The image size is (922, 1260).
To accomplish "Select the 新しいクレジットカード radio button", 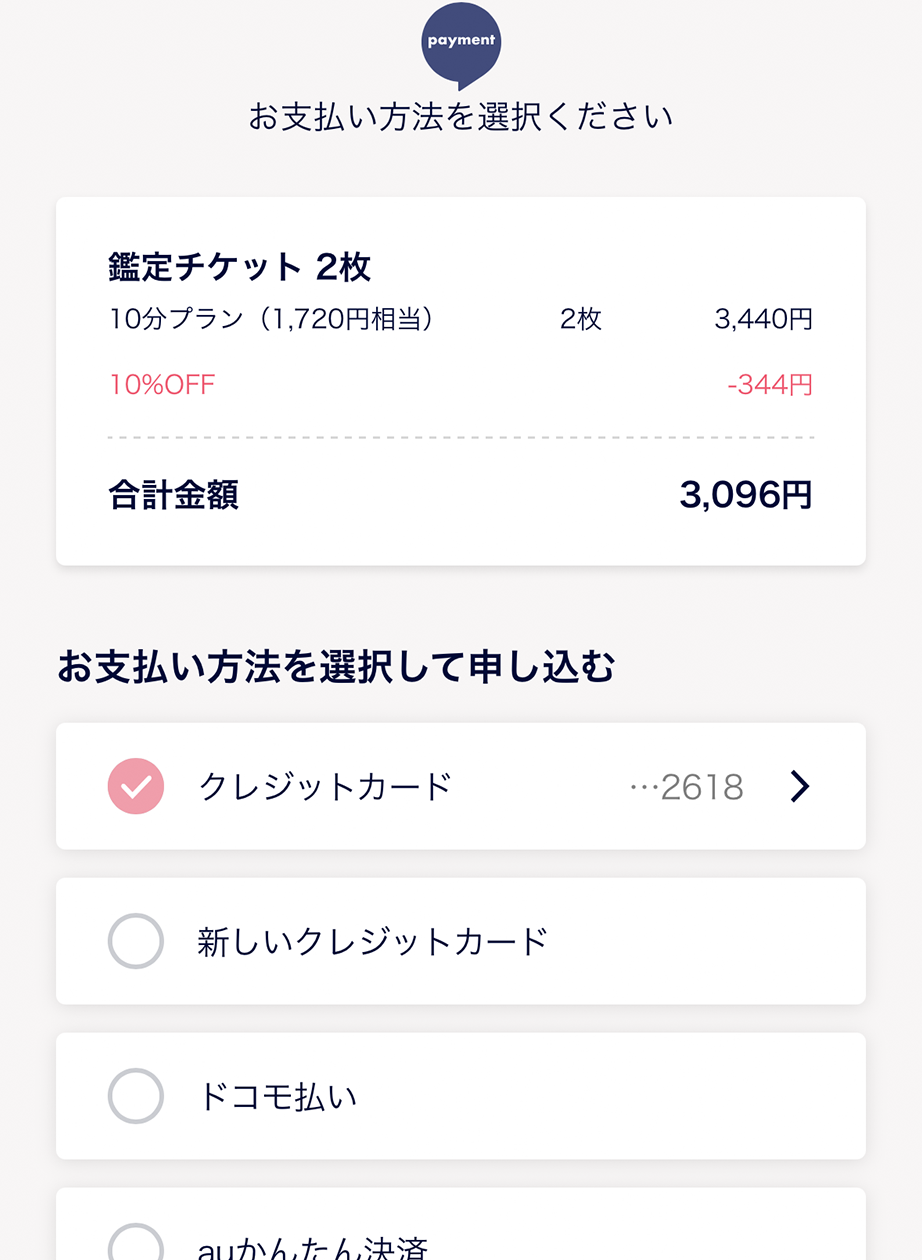I will click(135, 941).
